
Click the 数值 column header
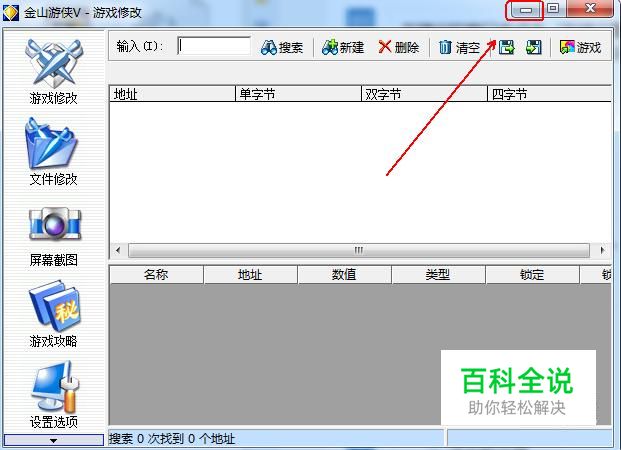344,275
